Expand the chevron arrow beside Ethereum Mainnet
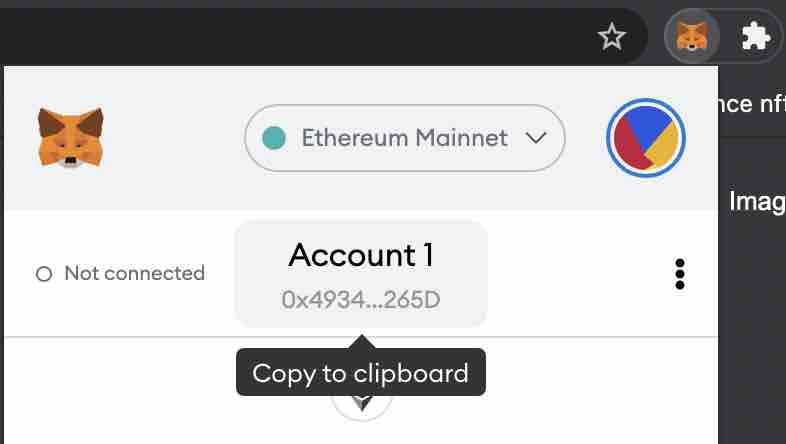The height and width of the screenshot is (444, 786). [535, 138]
